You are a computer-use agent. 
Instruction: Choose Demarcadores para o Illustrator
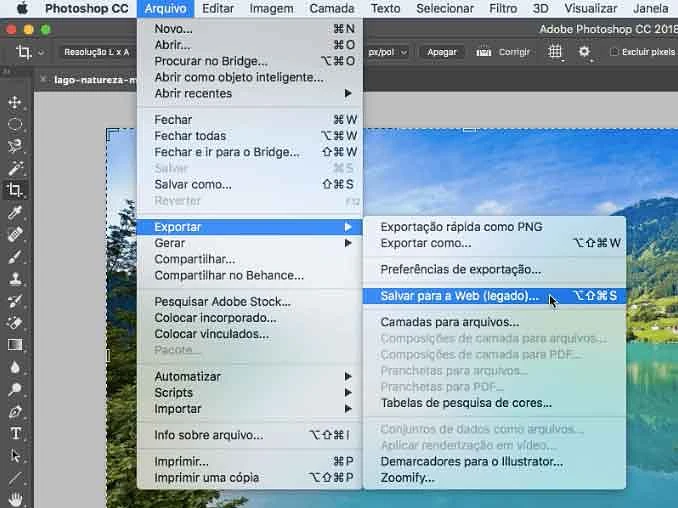tap(494, 461)
